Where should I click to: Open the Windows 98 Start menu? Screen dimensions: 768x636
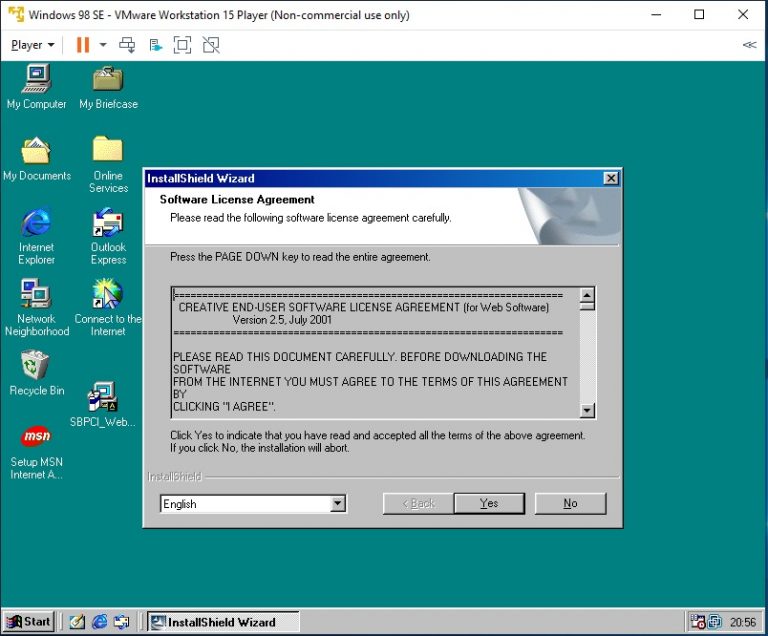28,622
